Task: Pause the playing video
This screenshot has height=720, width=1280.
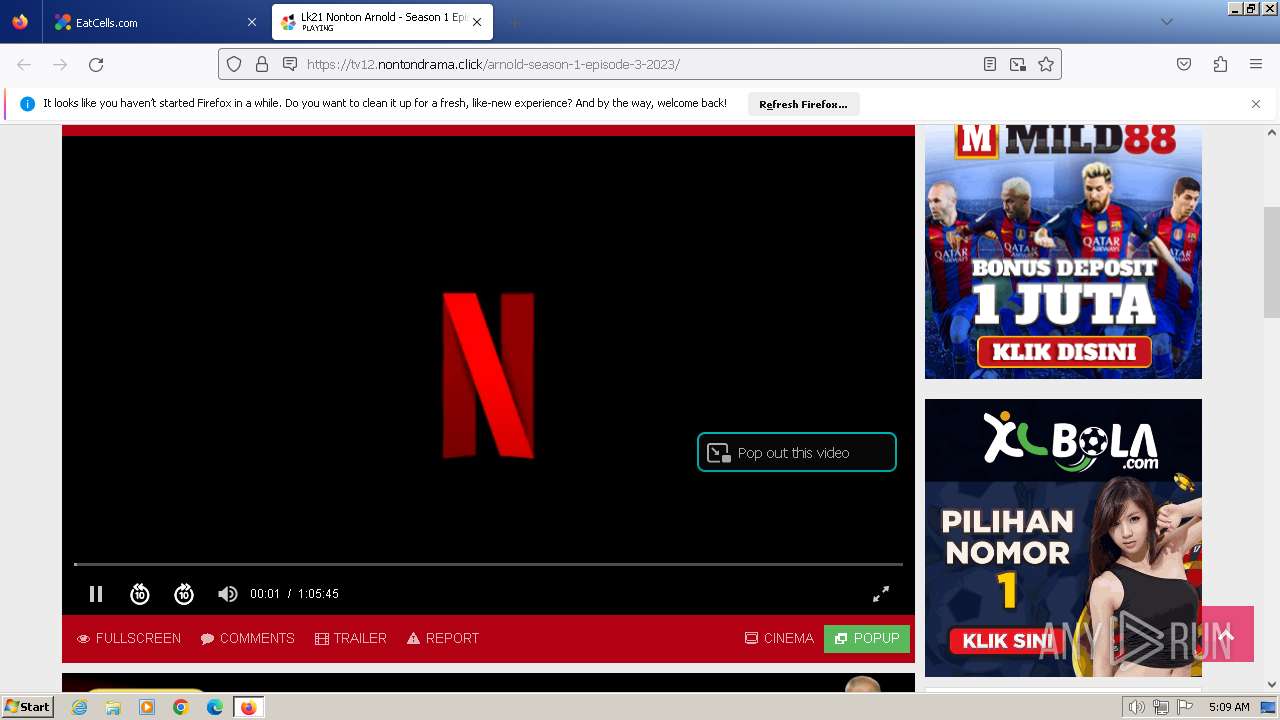Action: 96,594
